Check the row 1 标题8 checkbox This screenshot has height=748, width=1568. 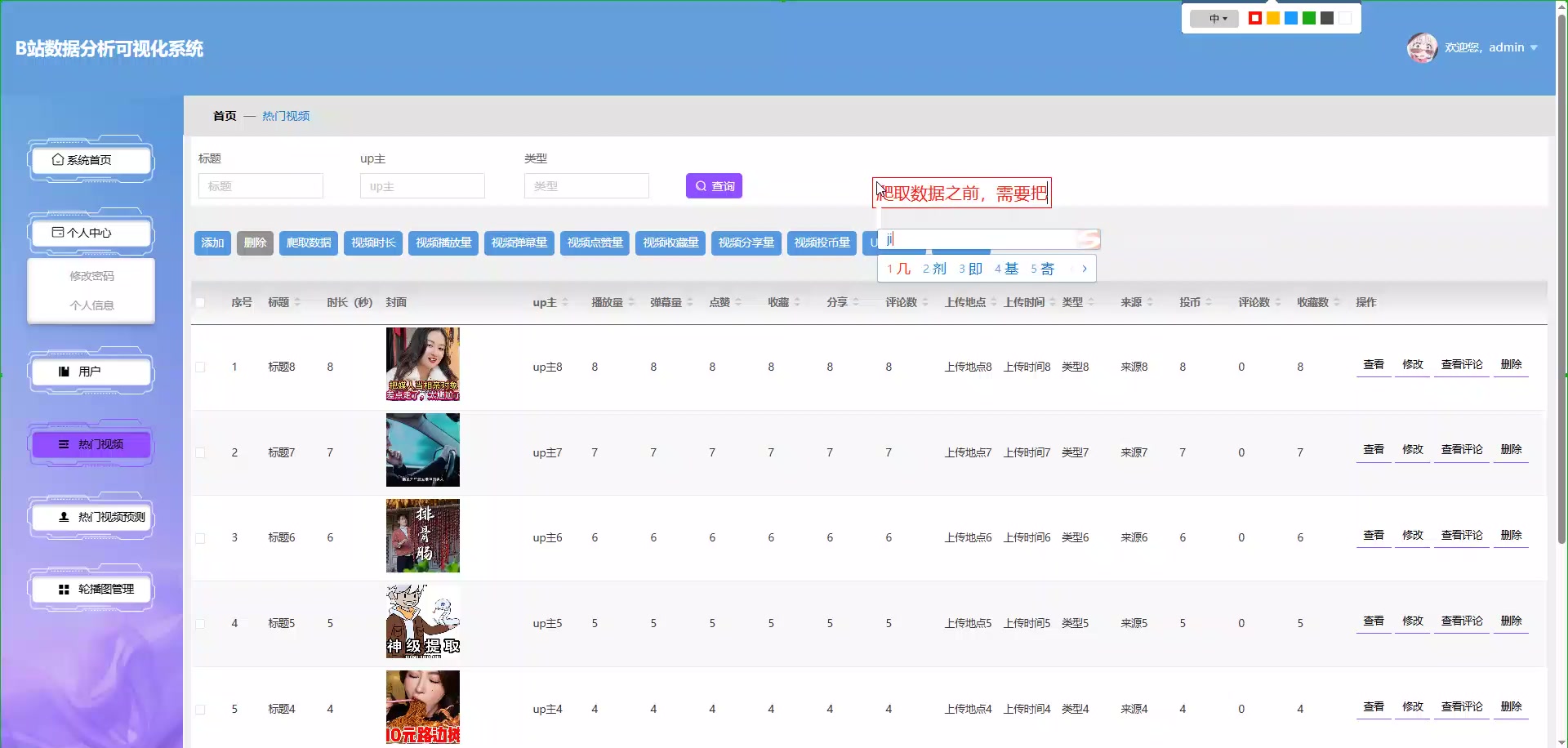tap(200, 367)
